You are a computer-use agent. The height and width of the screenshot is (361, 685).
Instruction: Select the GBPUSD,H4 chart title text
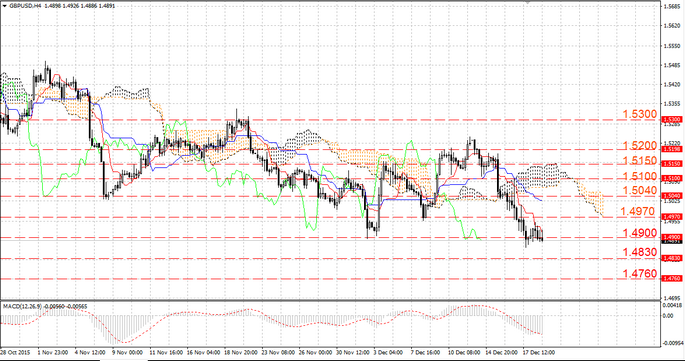(24, 6)
